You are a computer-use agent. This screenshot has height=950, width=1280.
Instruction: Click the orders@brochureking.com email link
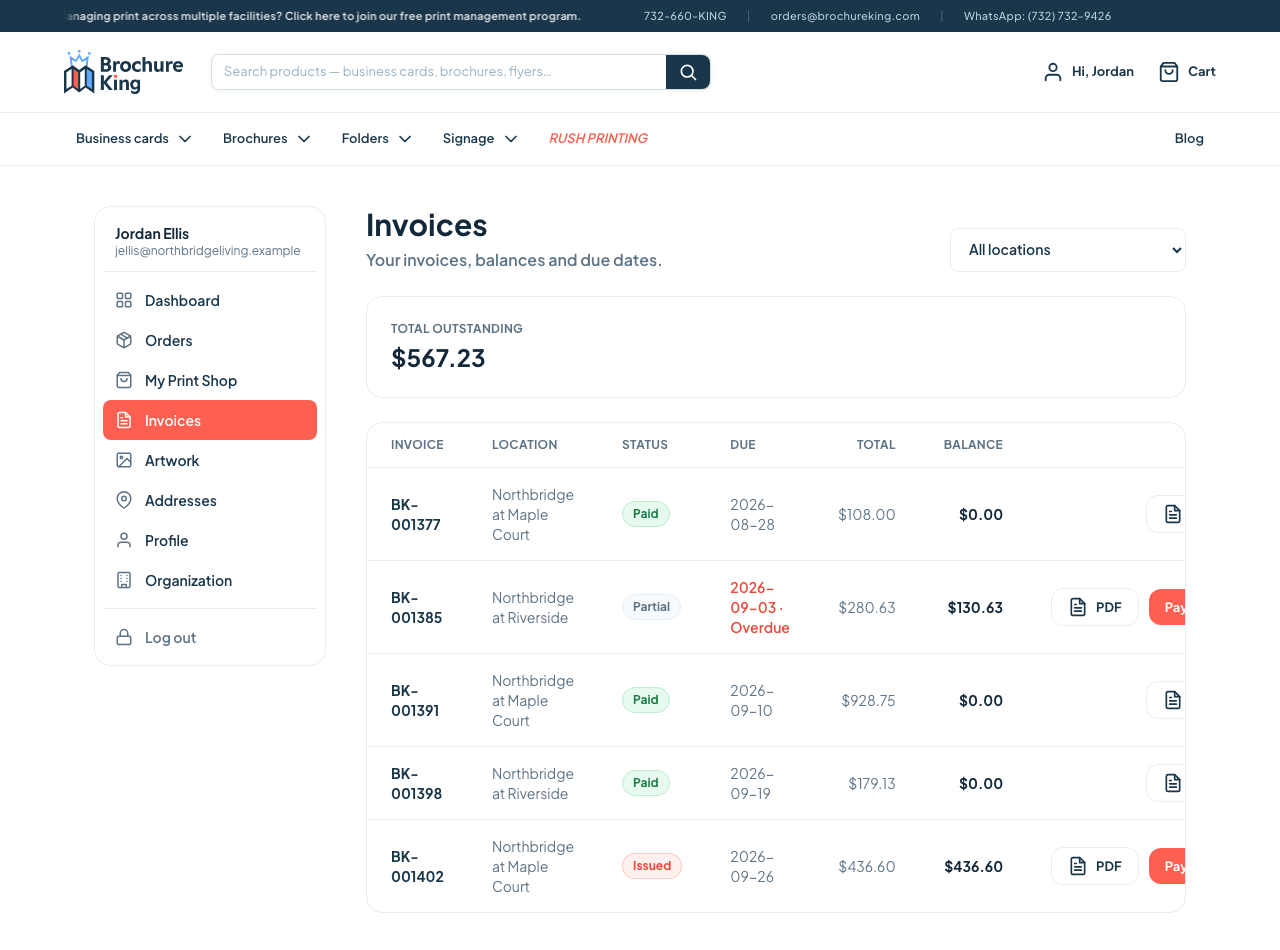click(845, 16)
